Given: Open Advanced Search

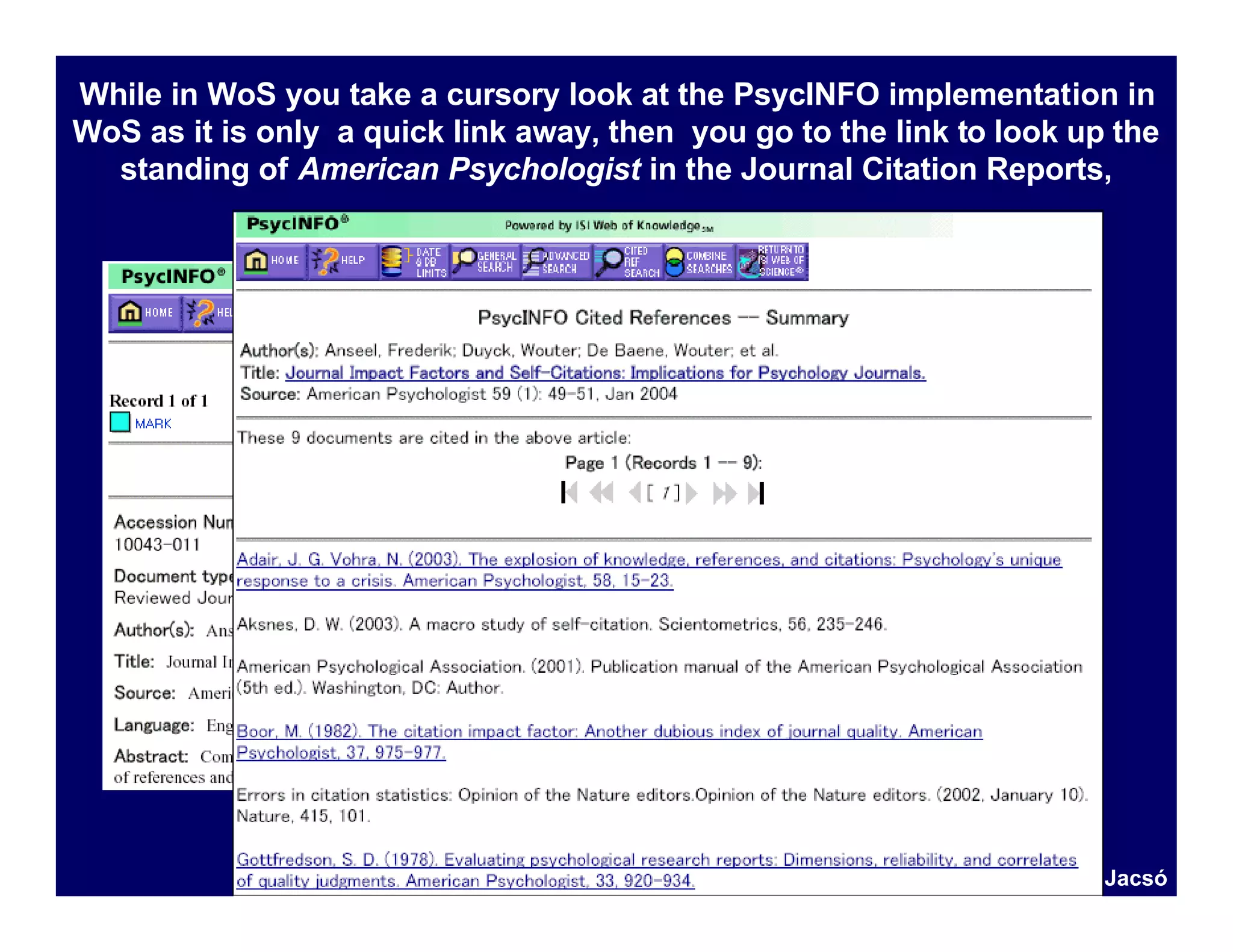Looking at the screenshot, I should [x=557, y=262].
